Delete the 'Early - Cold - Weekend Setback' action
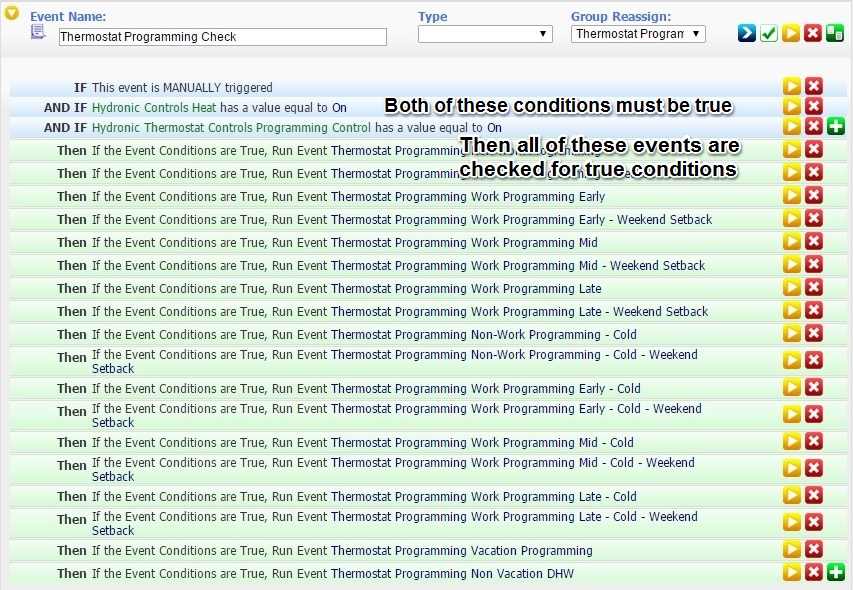The width and height of the screenshot is (853, 590). point(814,414)
